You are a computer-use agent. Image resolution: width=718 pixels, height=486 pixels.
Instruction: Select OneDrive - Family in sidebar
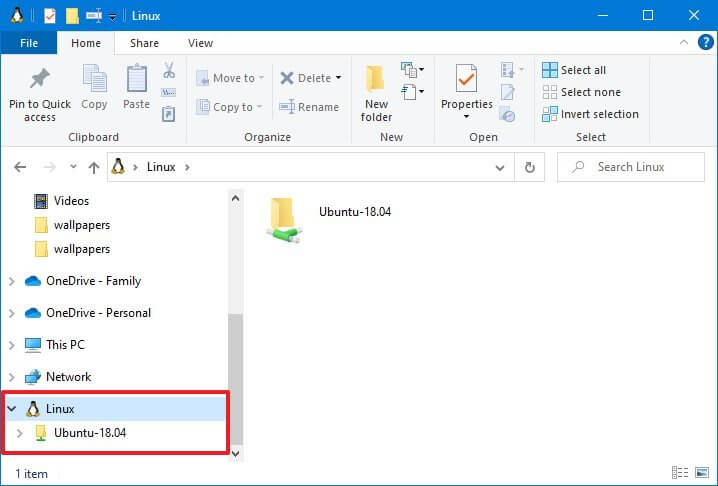click(93, 281)
